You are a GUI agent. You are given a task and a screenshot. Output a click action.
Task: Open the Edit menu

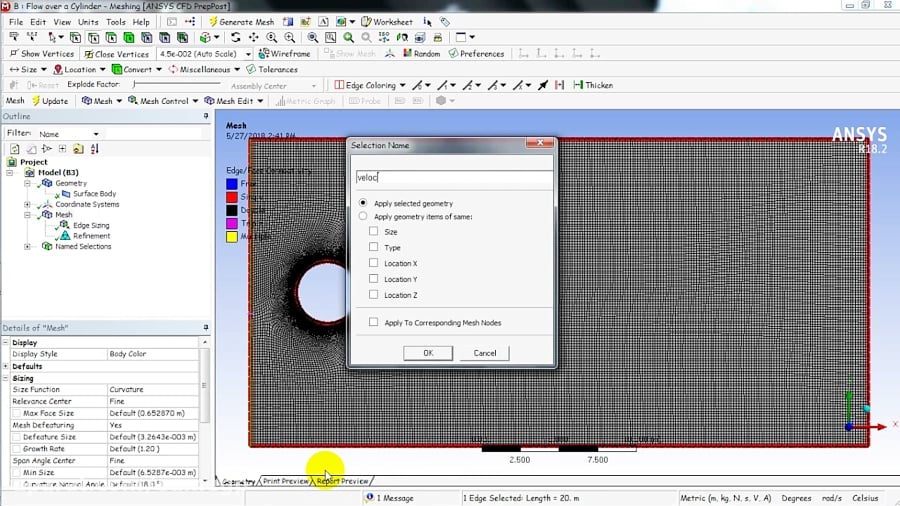coord(38,22)
